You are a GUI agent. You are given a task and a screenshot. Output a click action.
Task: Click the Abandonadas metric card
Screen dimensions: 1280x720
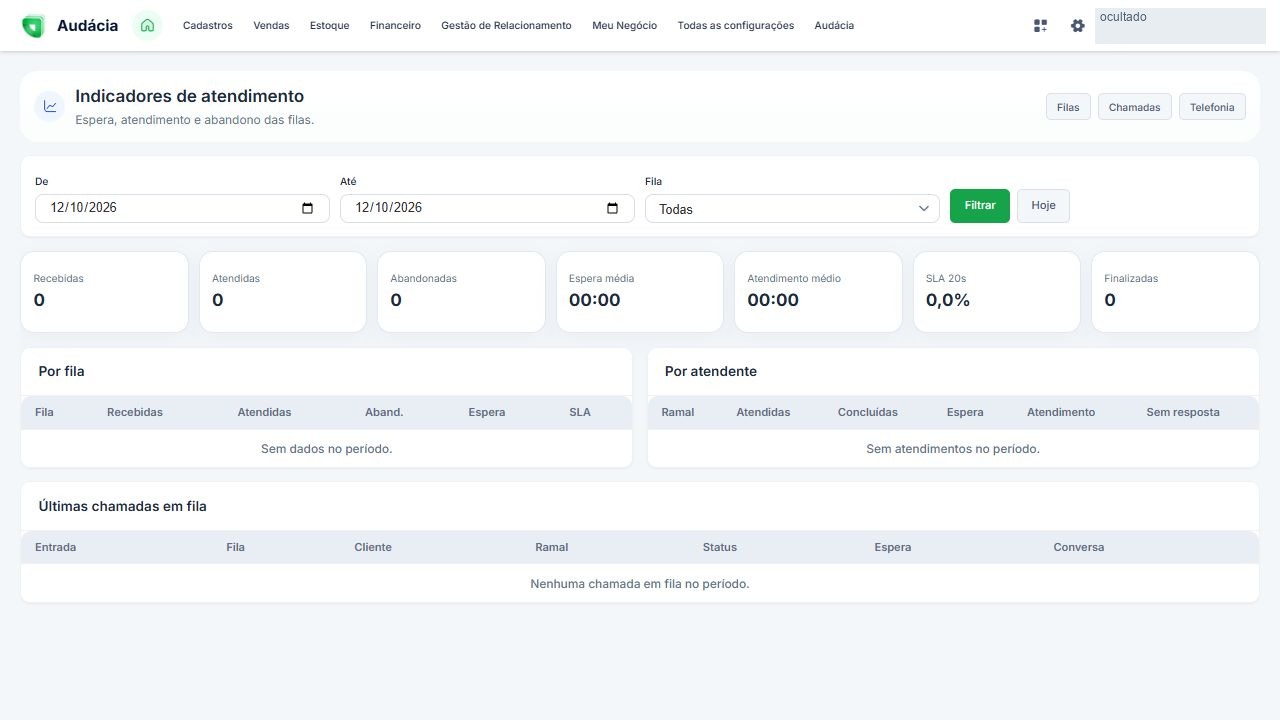click(461, 292)
